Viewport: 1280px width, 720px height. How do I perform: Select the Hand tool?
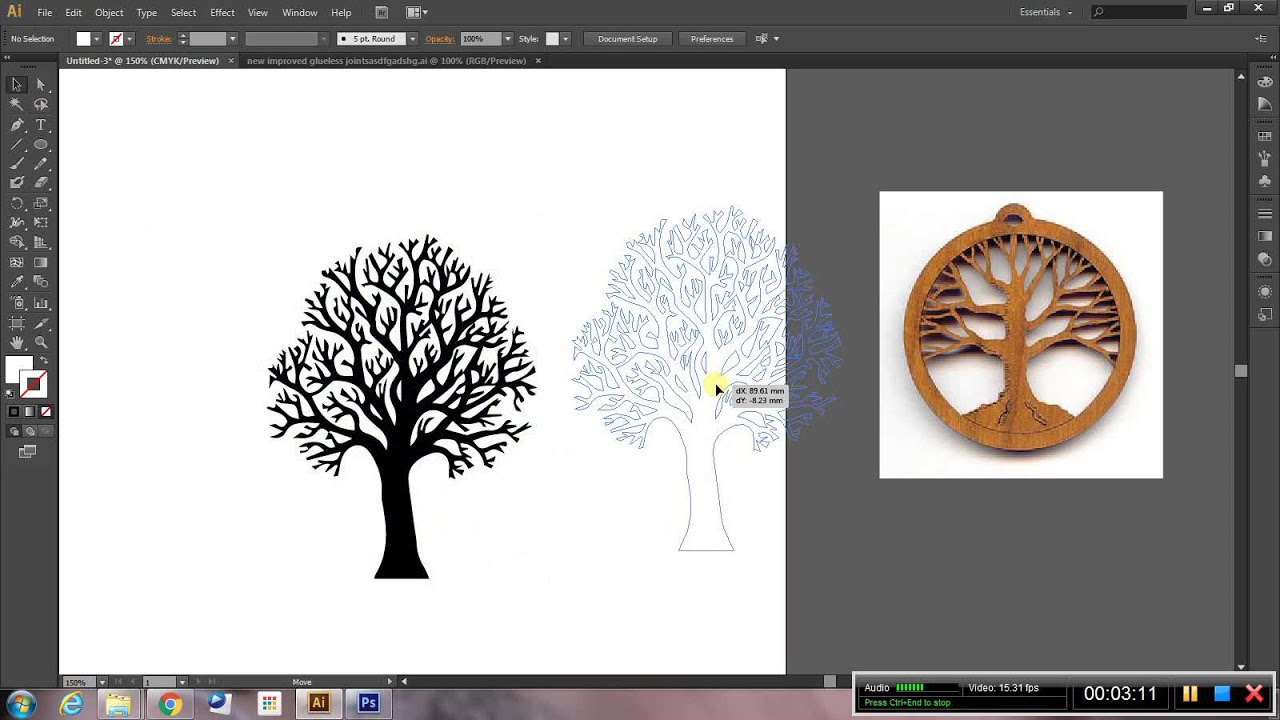click(17, 343)
